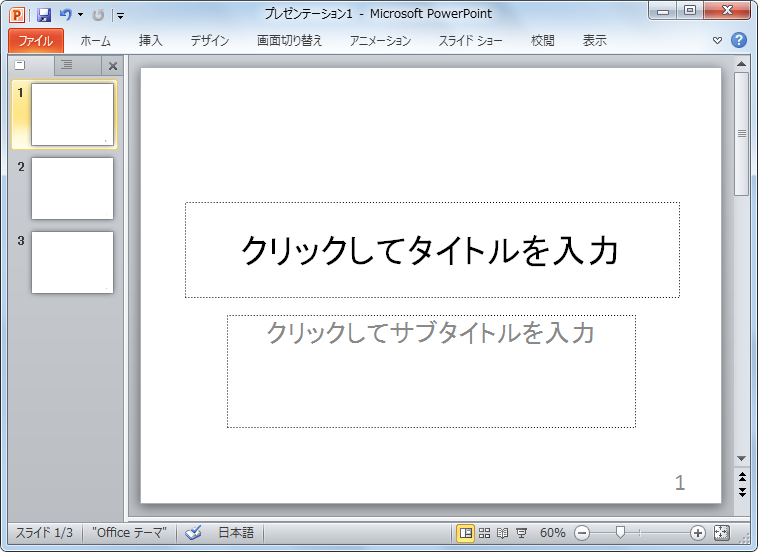
Task: Click the 60% zoom level button
Action: click(x=553, y=533)
